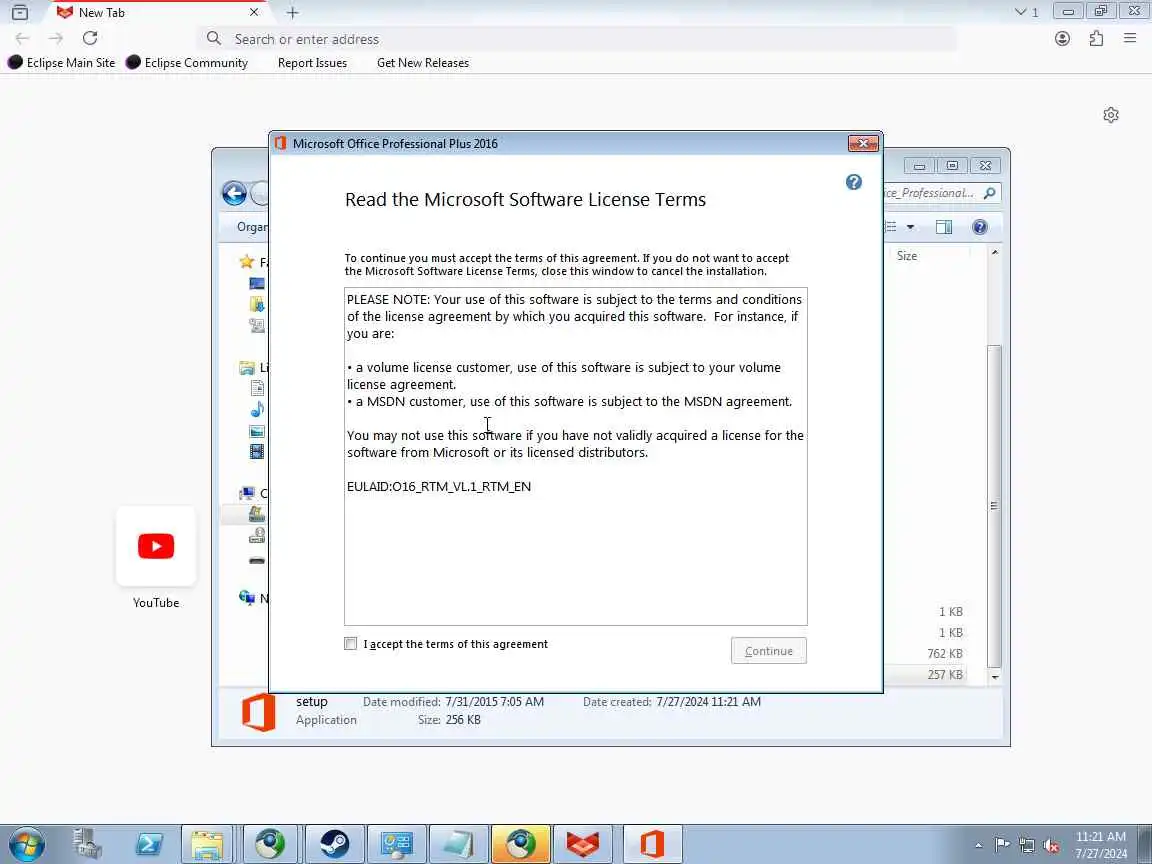Open the Windows Start menu
This screenshot has height=864, width=1152.
tap(26, 844)
